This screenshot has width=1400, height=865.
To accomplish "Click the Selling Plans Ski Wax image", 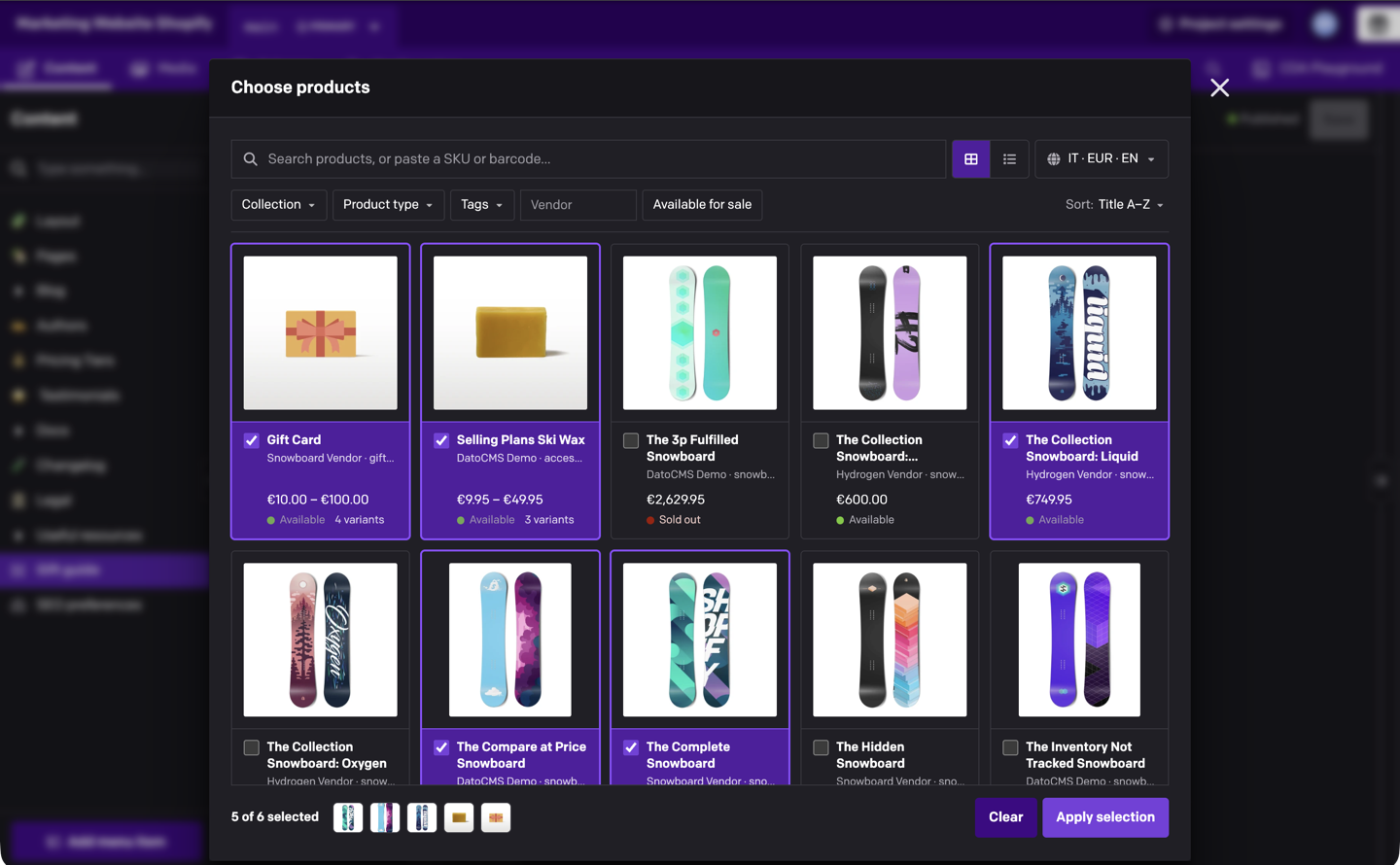I will point(510,332).
